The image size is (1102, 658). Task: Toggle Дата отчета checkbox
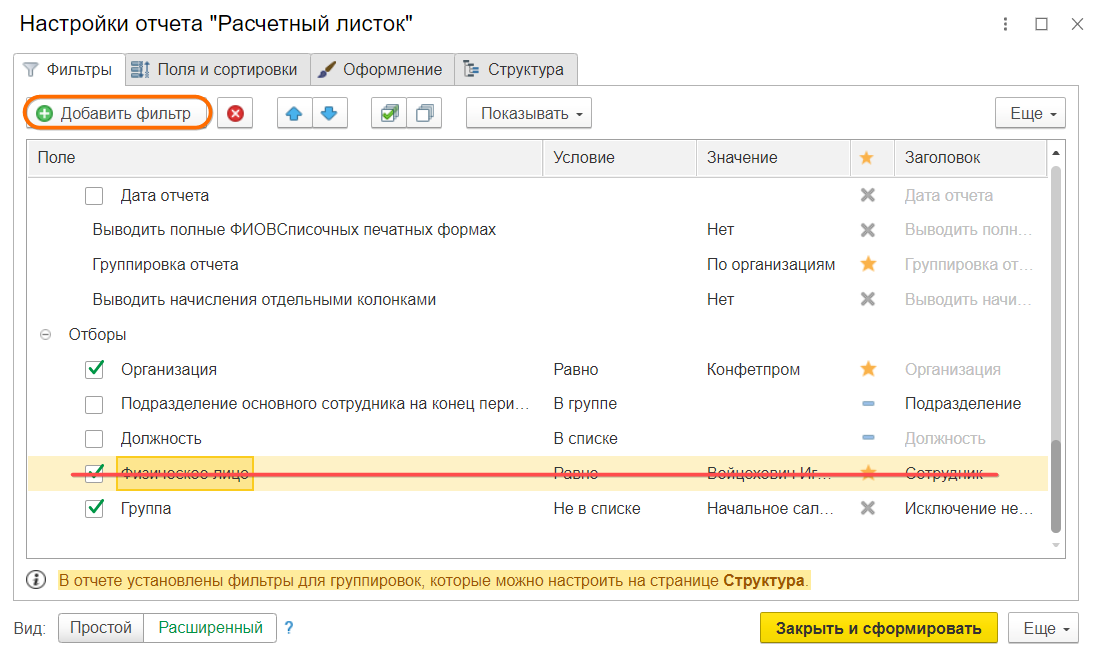click(94, 195)
